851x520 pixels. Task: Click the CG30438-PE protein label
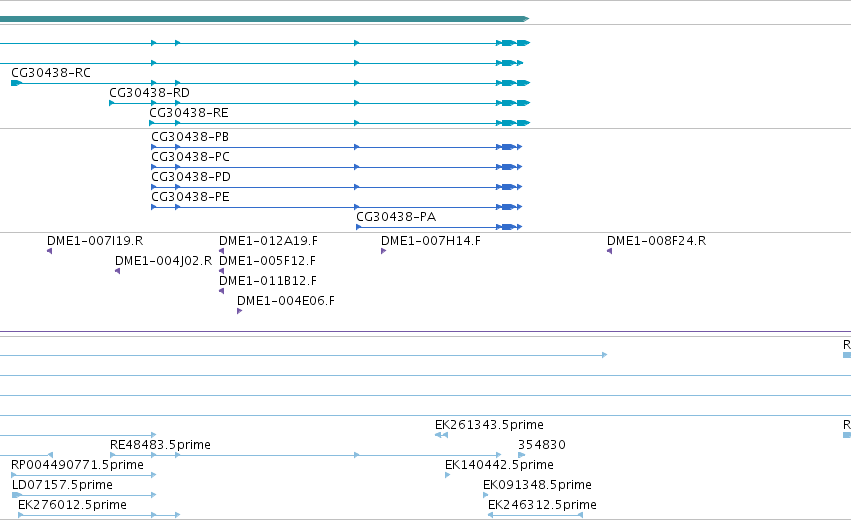click(x=190, y=197)
